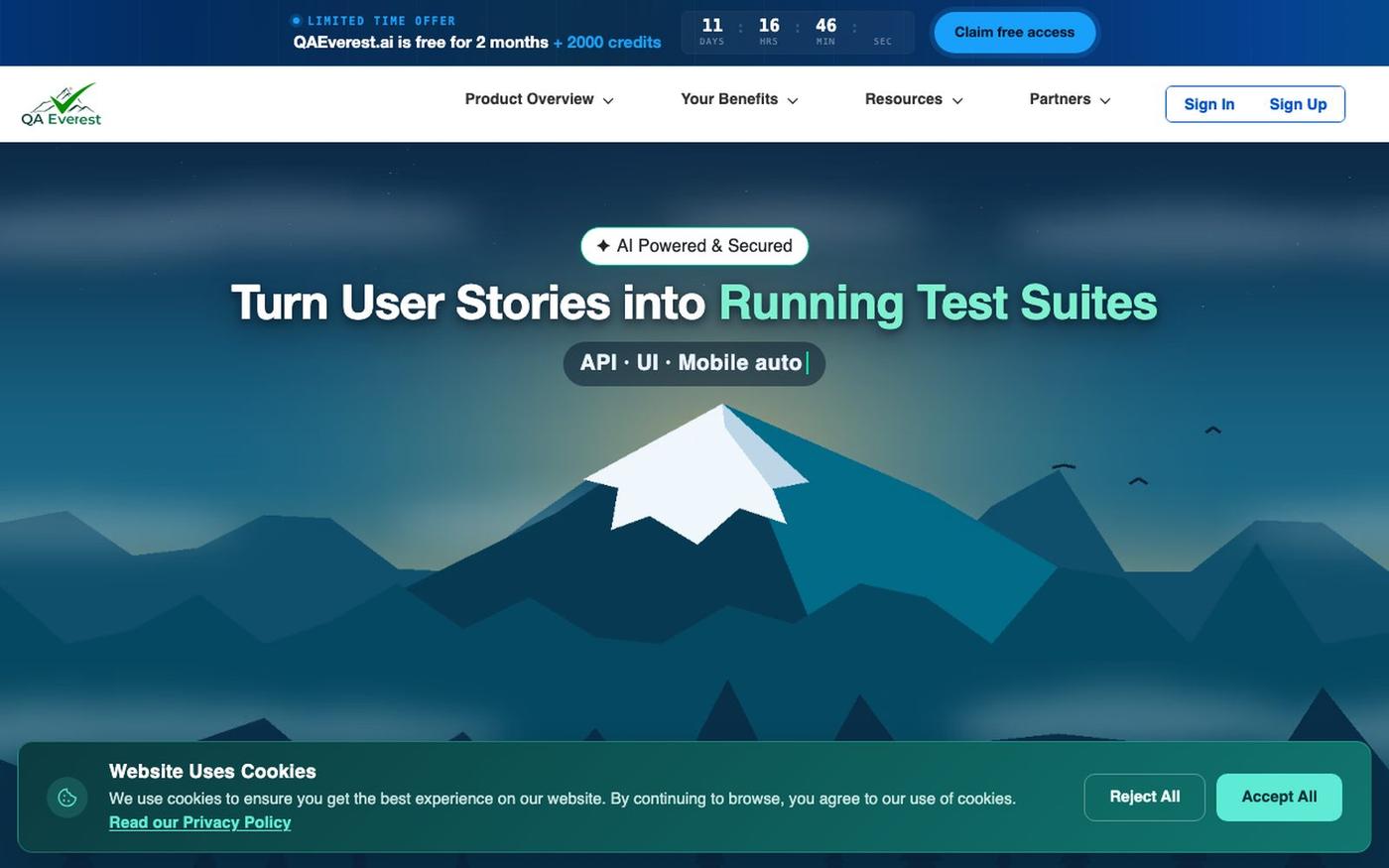Open the Read our Privacy Policy link
This screenshot has height=868, width=1389.
(199, 822)
